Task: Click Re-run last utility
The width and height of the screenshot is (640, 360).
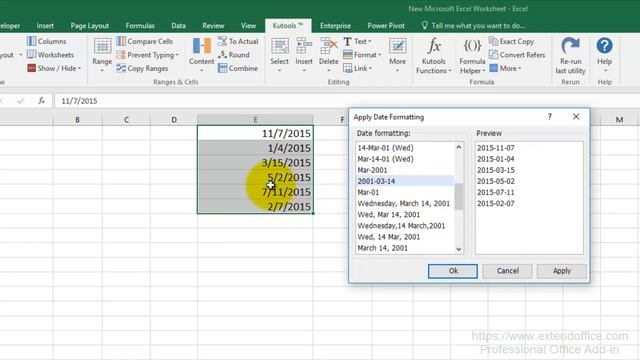Action: click(x=571, y=56)
